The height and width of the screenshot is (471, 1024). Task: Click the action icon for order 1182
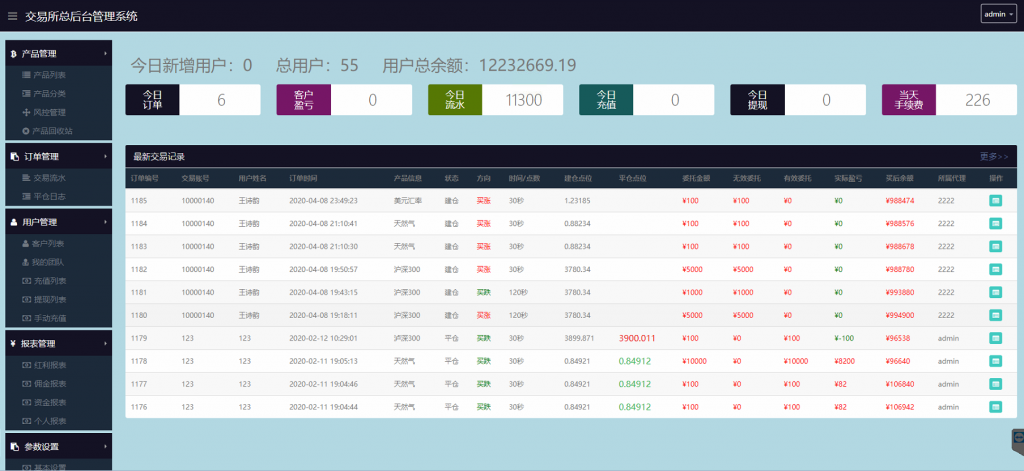(x=995, y=269)
